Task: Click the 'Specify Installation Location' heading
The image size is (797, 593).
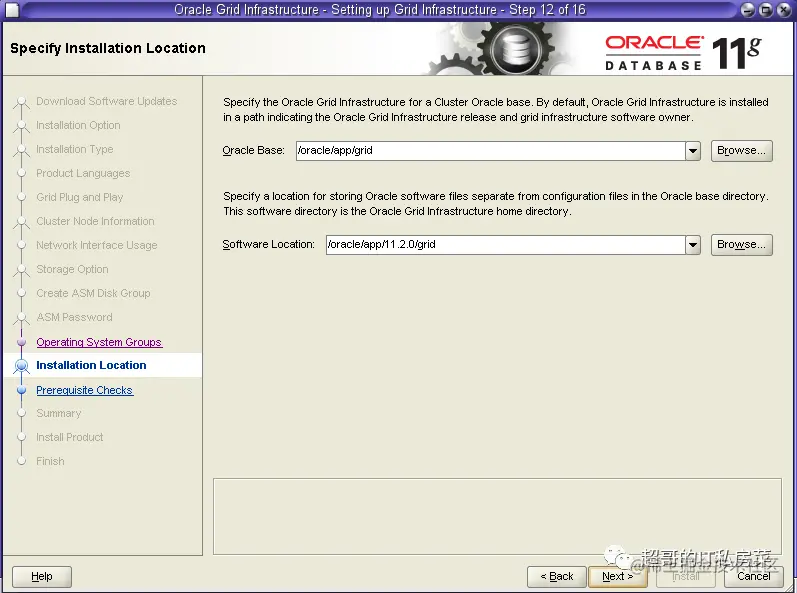Action: tap(108, 48)
